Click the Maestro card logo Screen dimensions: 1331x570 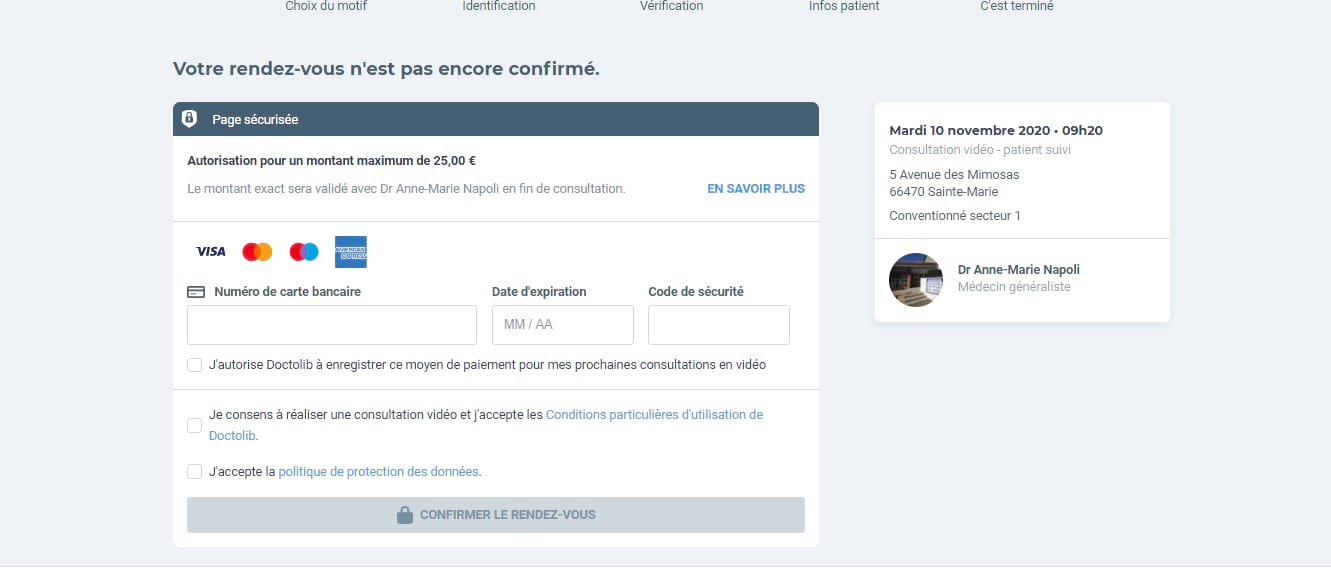tap(304, 252)
